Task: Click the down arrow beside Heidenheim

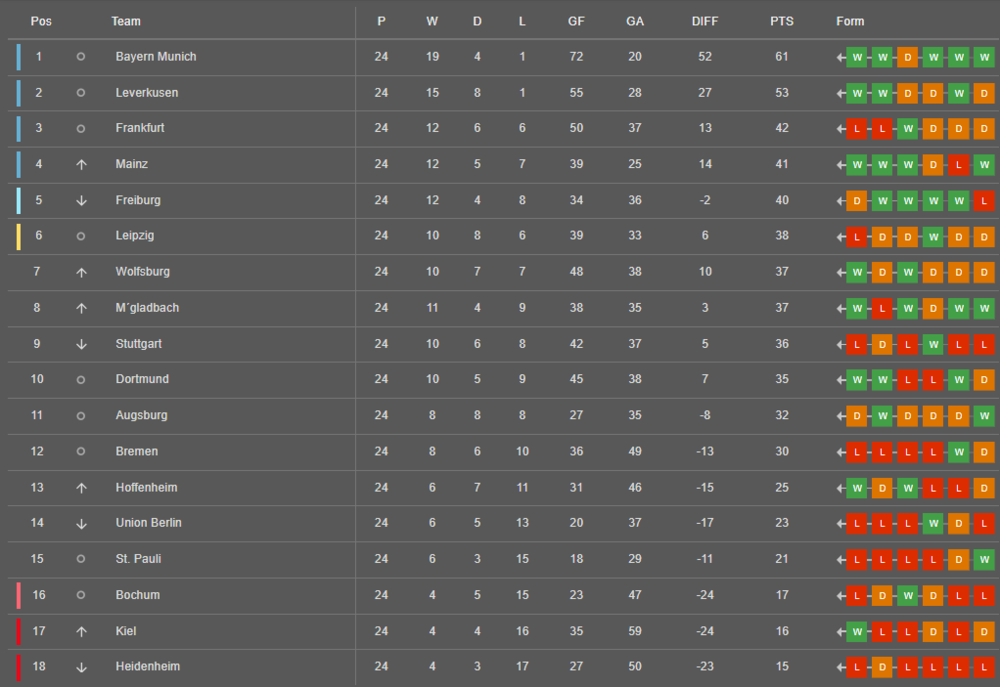Action: coord(81,667)
